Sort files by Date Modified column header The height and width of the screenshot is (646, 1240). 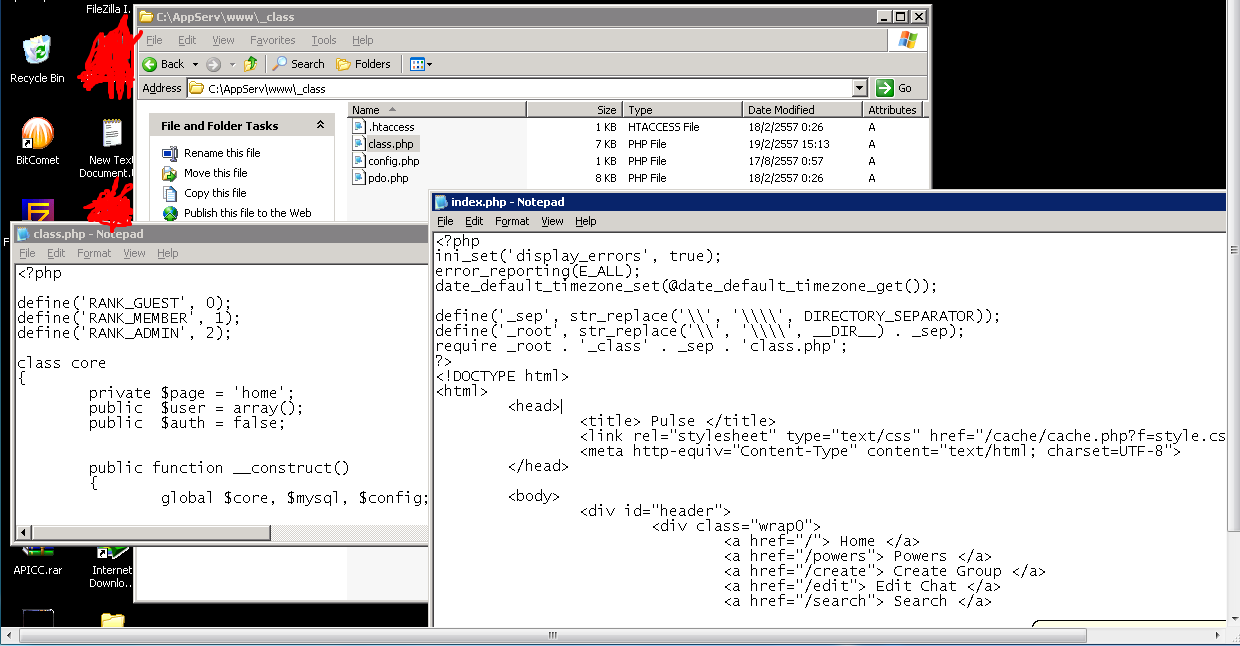point(803,110)
